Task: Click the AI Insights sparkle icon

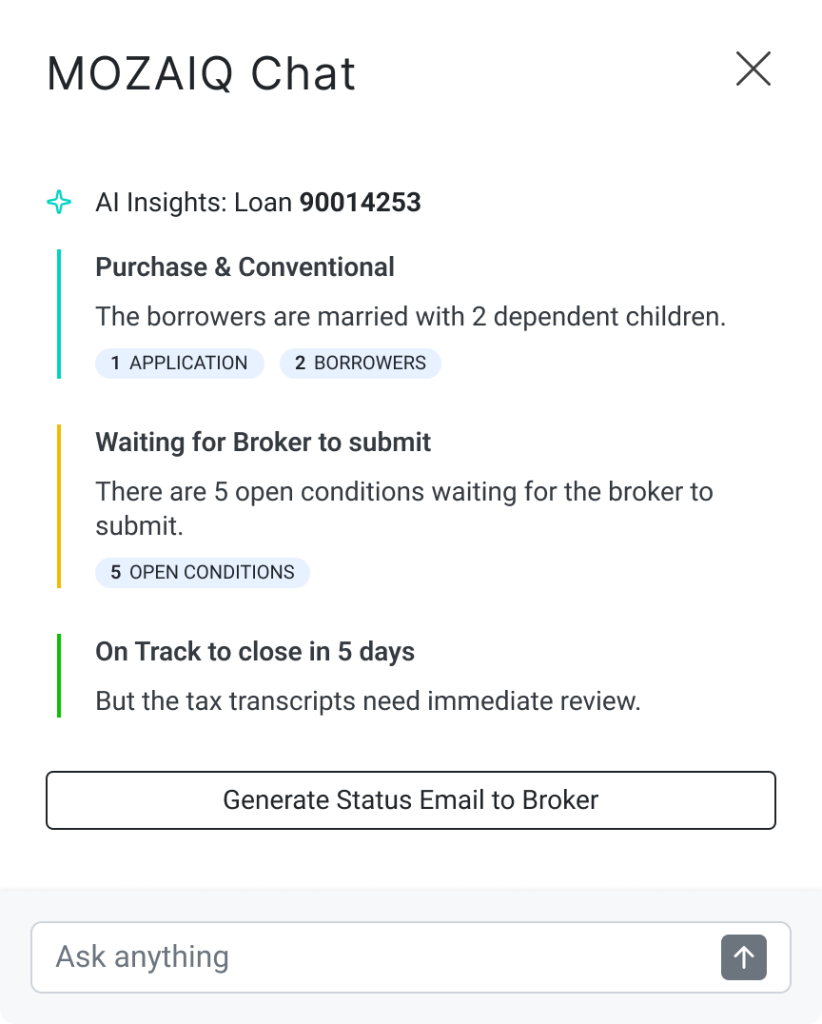Action: 59,203
